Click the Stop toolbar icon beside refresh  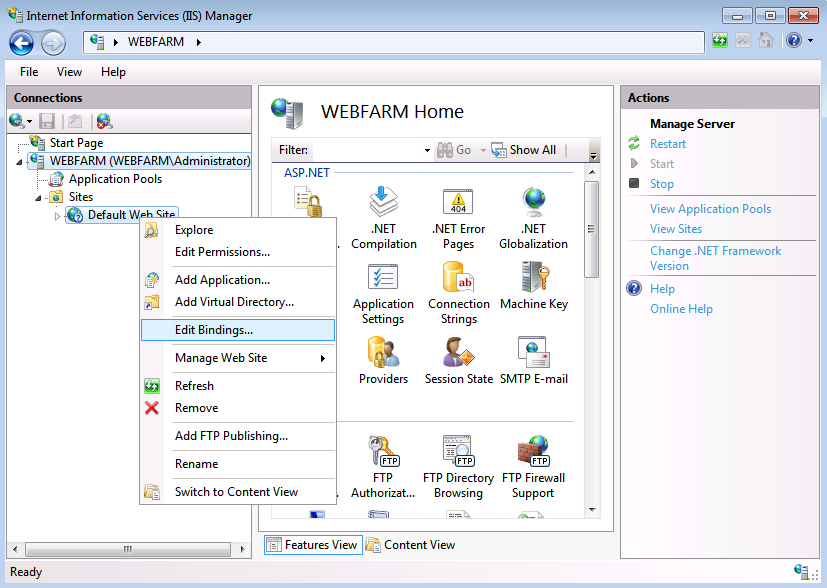tap(743, 41)
